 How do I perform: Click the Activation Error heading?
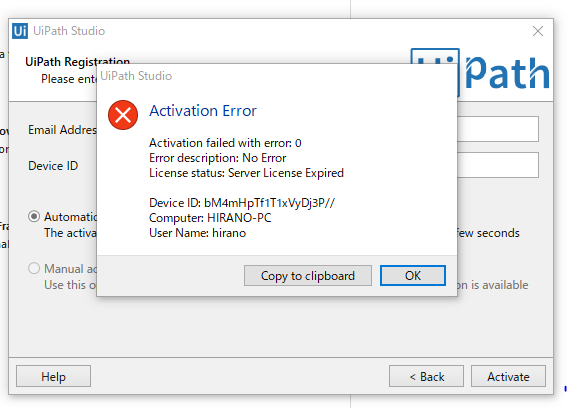[203, 110]
